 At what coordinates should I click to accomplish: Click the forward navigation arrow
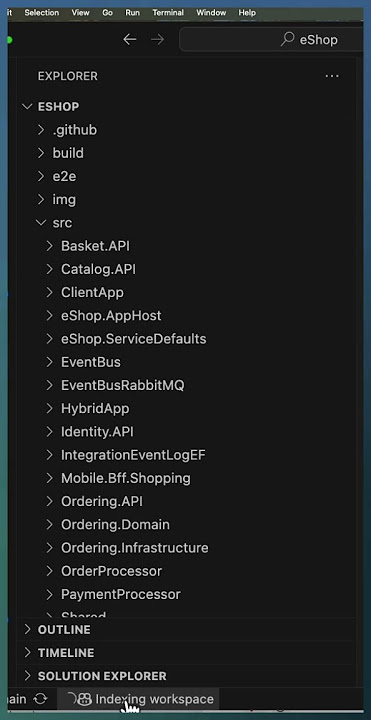pyautogui.click(x=157, y=40)
